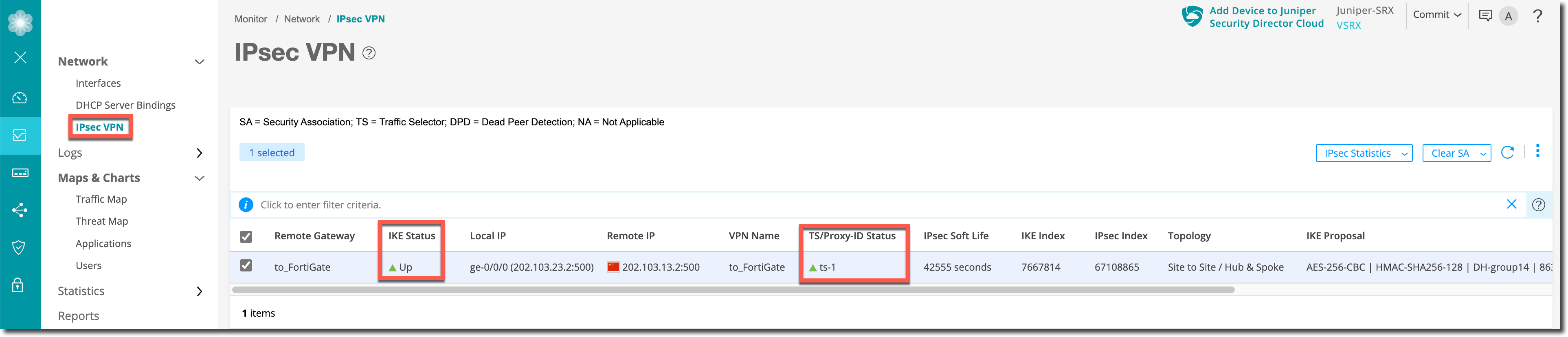Click the help icon beside IPsec VPN title

pos(369,54)
